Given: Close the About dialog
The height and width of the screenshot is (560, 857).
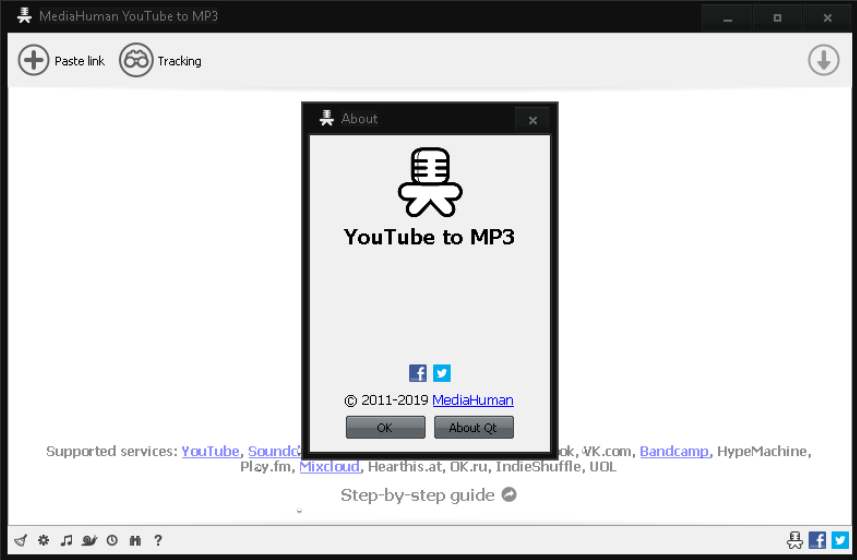Looking at the screenshot, I should click(x=533, y=120).
